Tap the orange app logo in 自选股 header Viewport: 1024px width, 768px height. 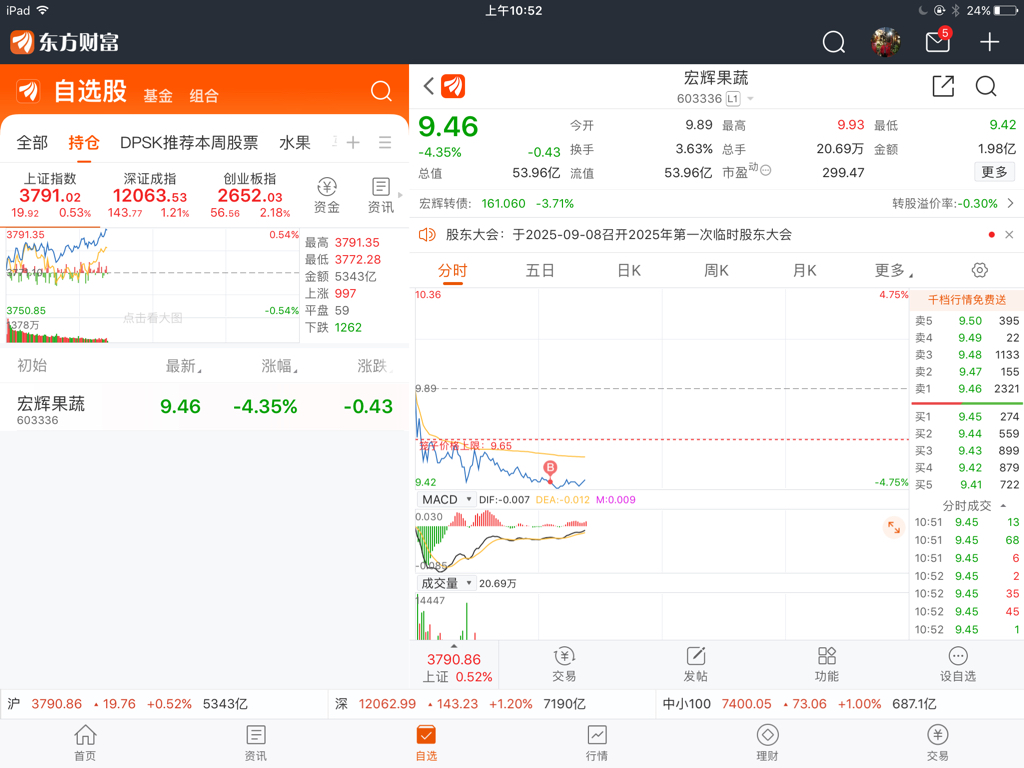point(28,91)
